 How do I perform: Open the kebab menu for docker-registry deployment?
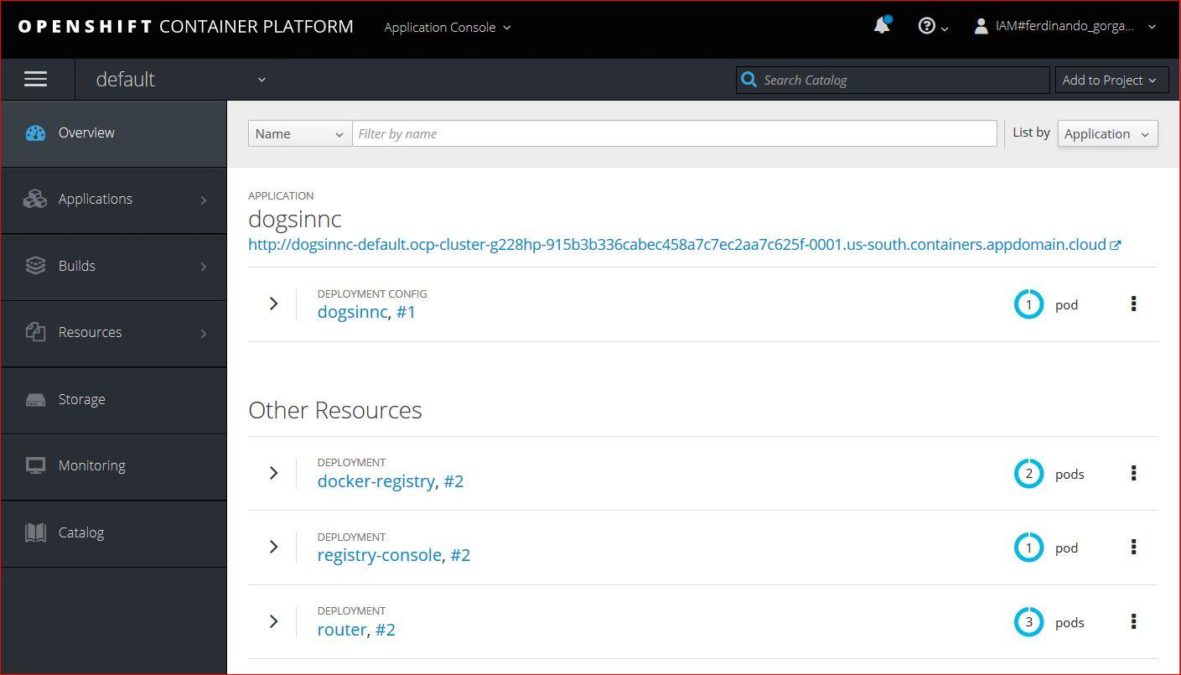(x=1133, y=473)
